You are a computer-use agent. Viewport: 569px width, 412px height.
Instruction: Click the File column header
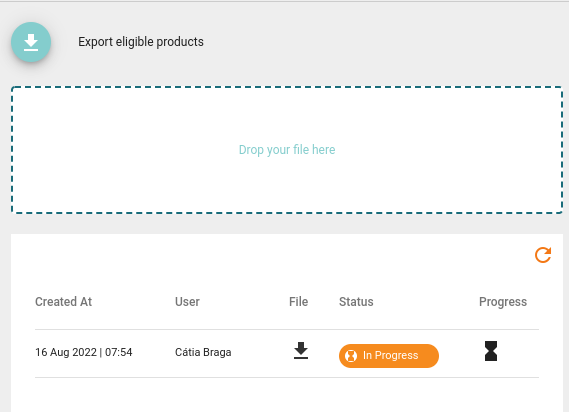[298, 302]
